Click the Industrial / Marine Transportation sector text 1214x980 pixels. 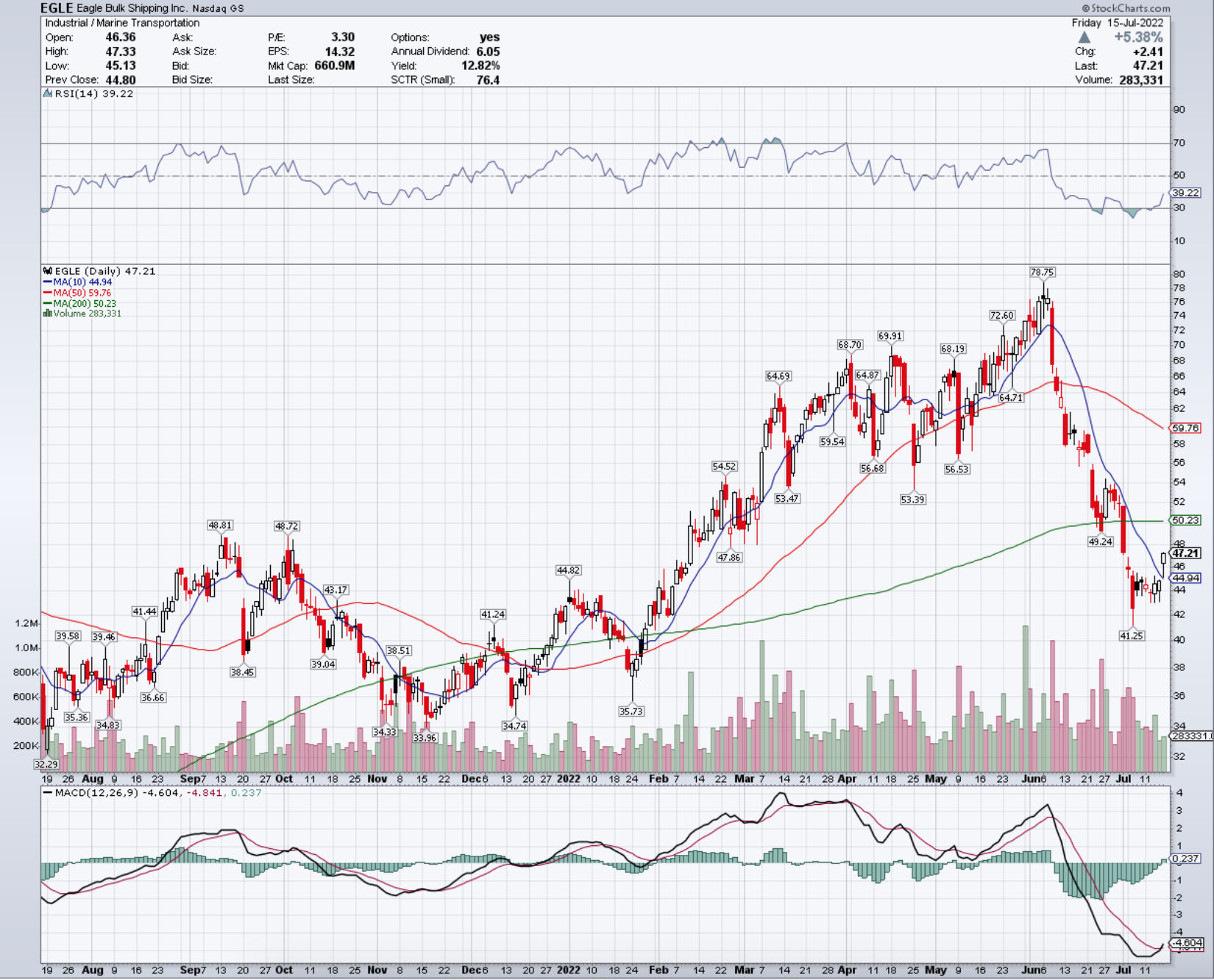point(122,23)
